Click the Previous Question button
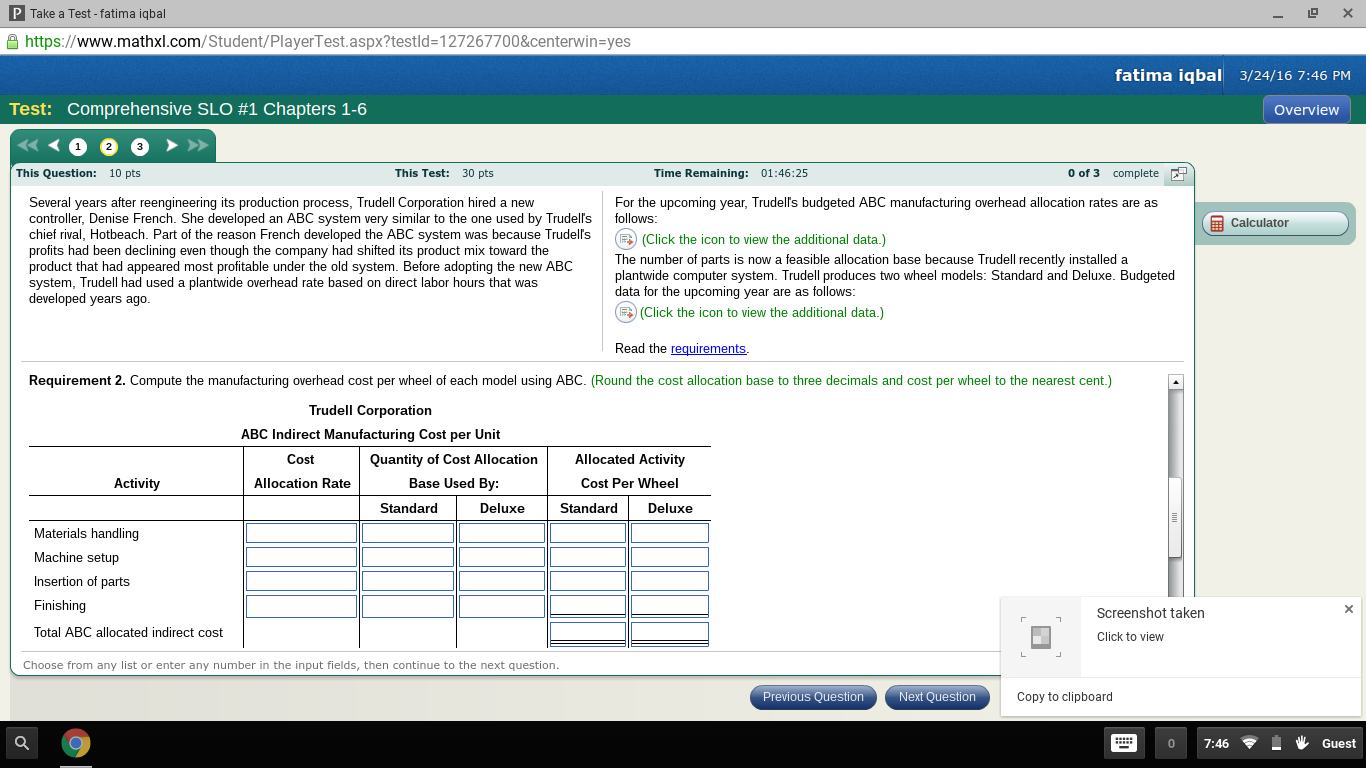The height and width of the screenshot is (768, 1366). [x=813, y=697]
